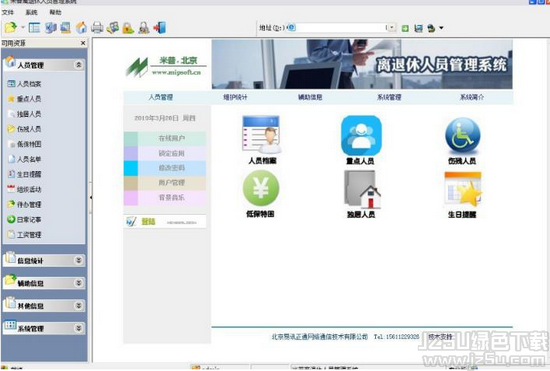Viewport: 550px width, 371px height.
Task: Open dropdown arrow next to folder toolbar icon
Action: [x=23, y=27]
